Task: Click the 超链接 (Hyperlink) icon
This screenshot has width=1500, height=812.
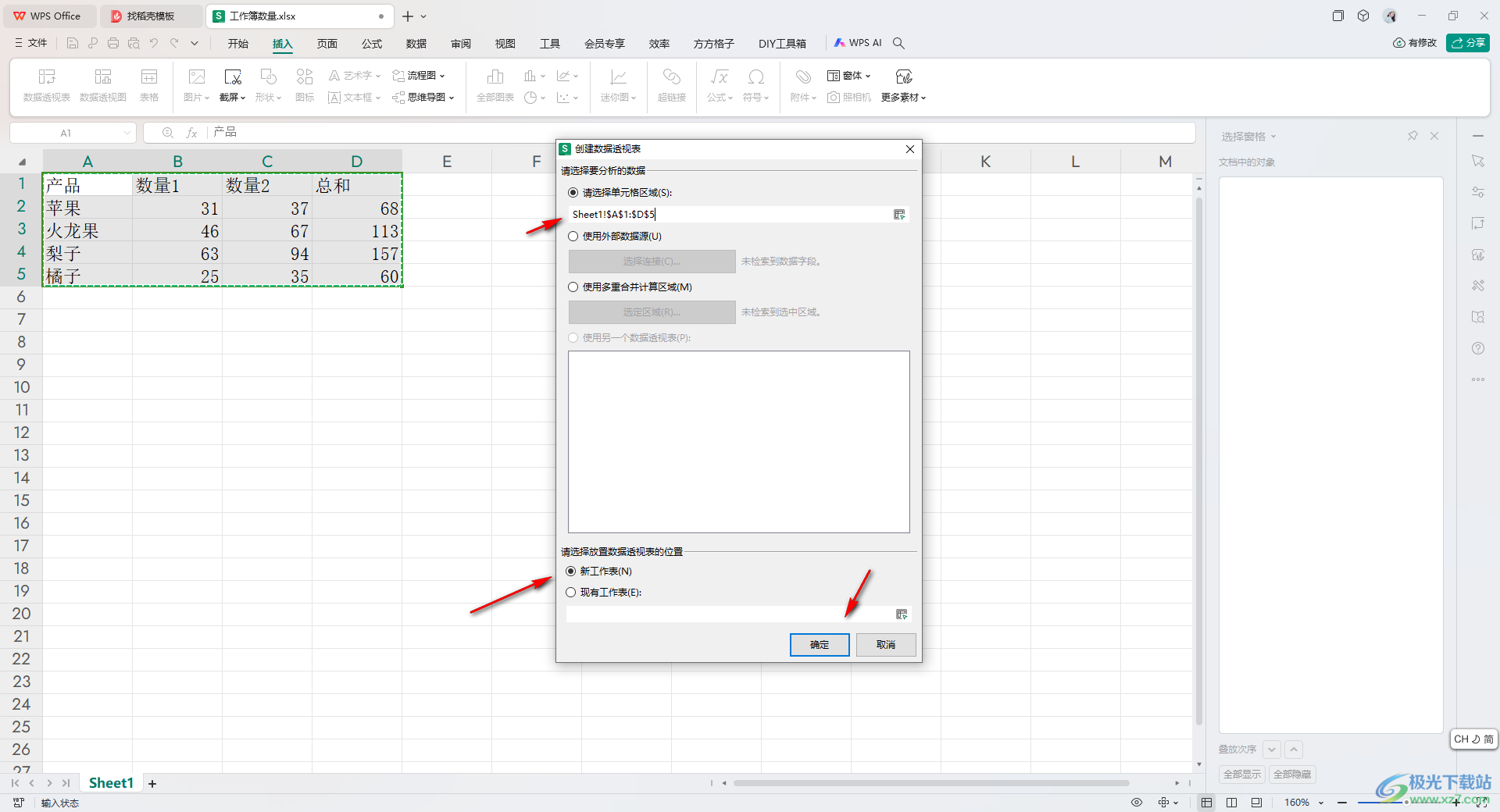Action: point(672,84)
